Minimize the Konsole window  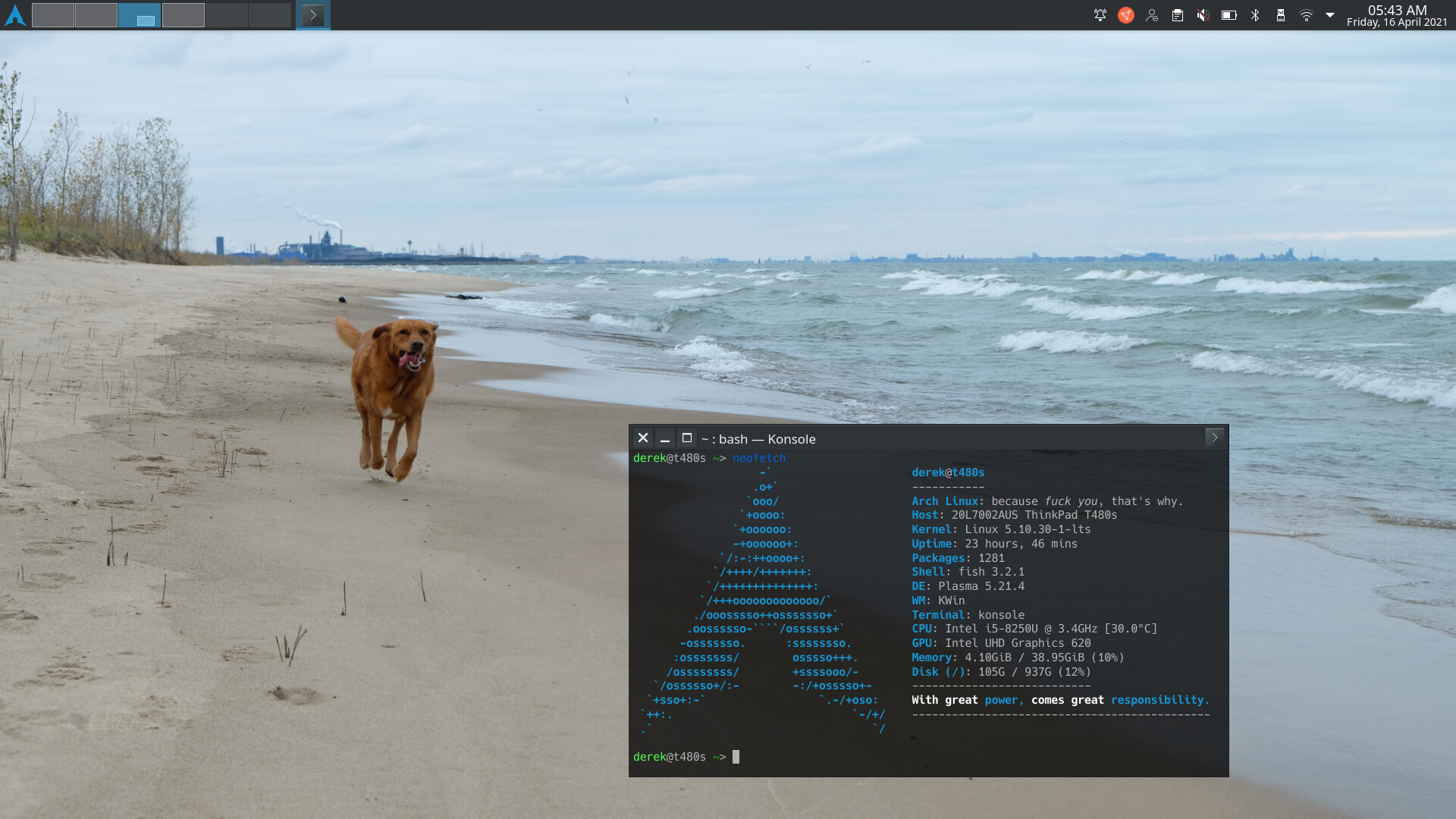coord(665,438)
